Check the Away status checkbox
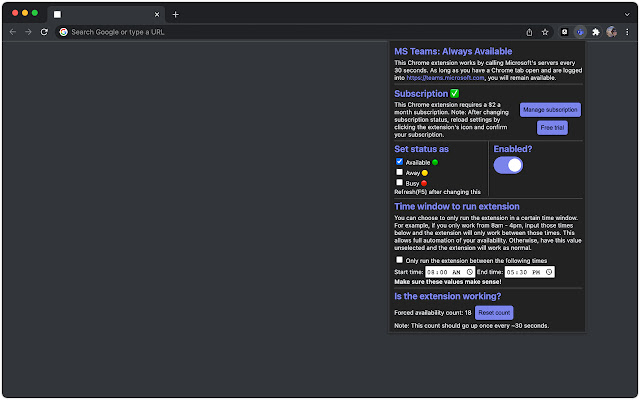The width and height of the screenshot is (640, 400). coord(399,172)
